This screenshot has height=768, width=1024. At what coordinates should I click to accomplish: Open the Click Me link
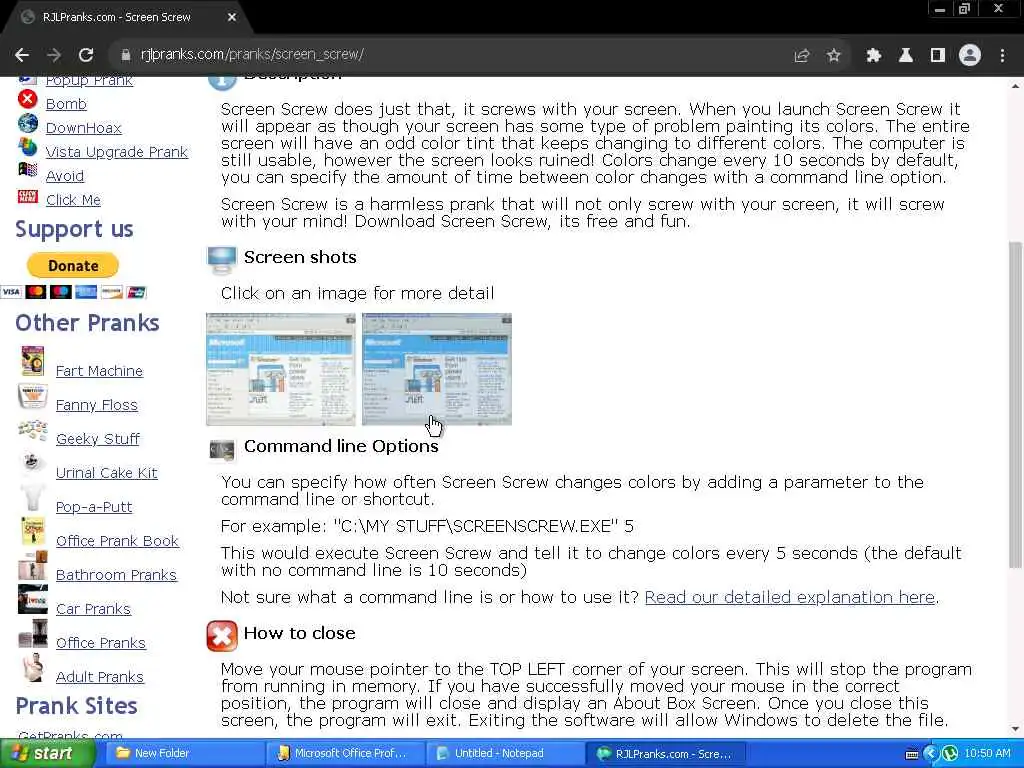pyautogui.click(x=73, y=200)
